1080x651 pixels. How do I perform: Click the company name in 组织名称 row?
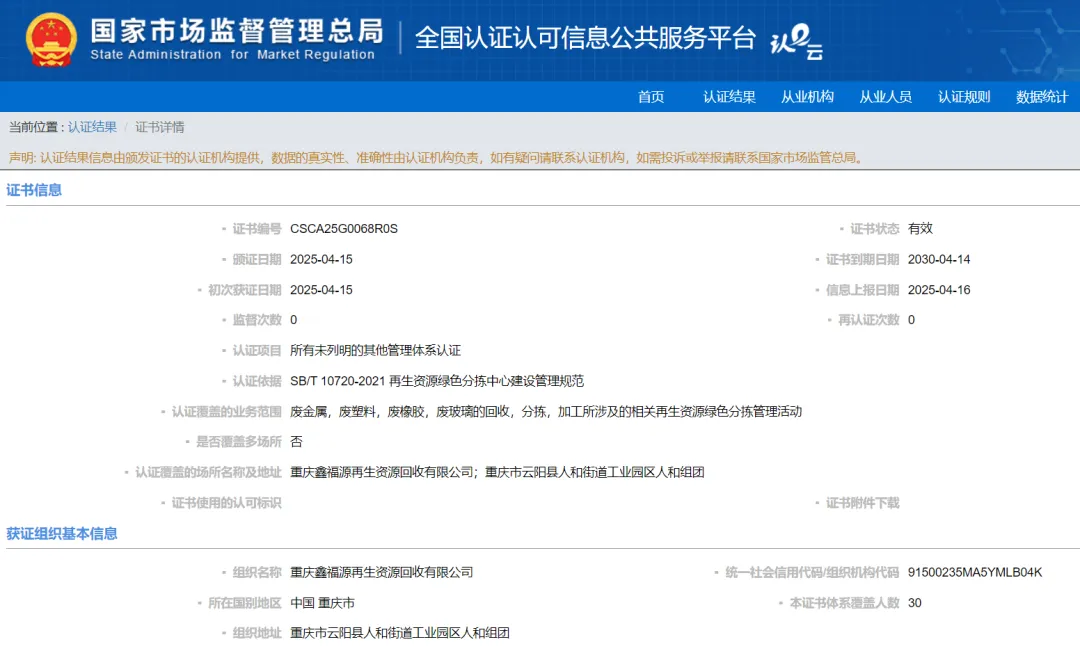[381, 573]
